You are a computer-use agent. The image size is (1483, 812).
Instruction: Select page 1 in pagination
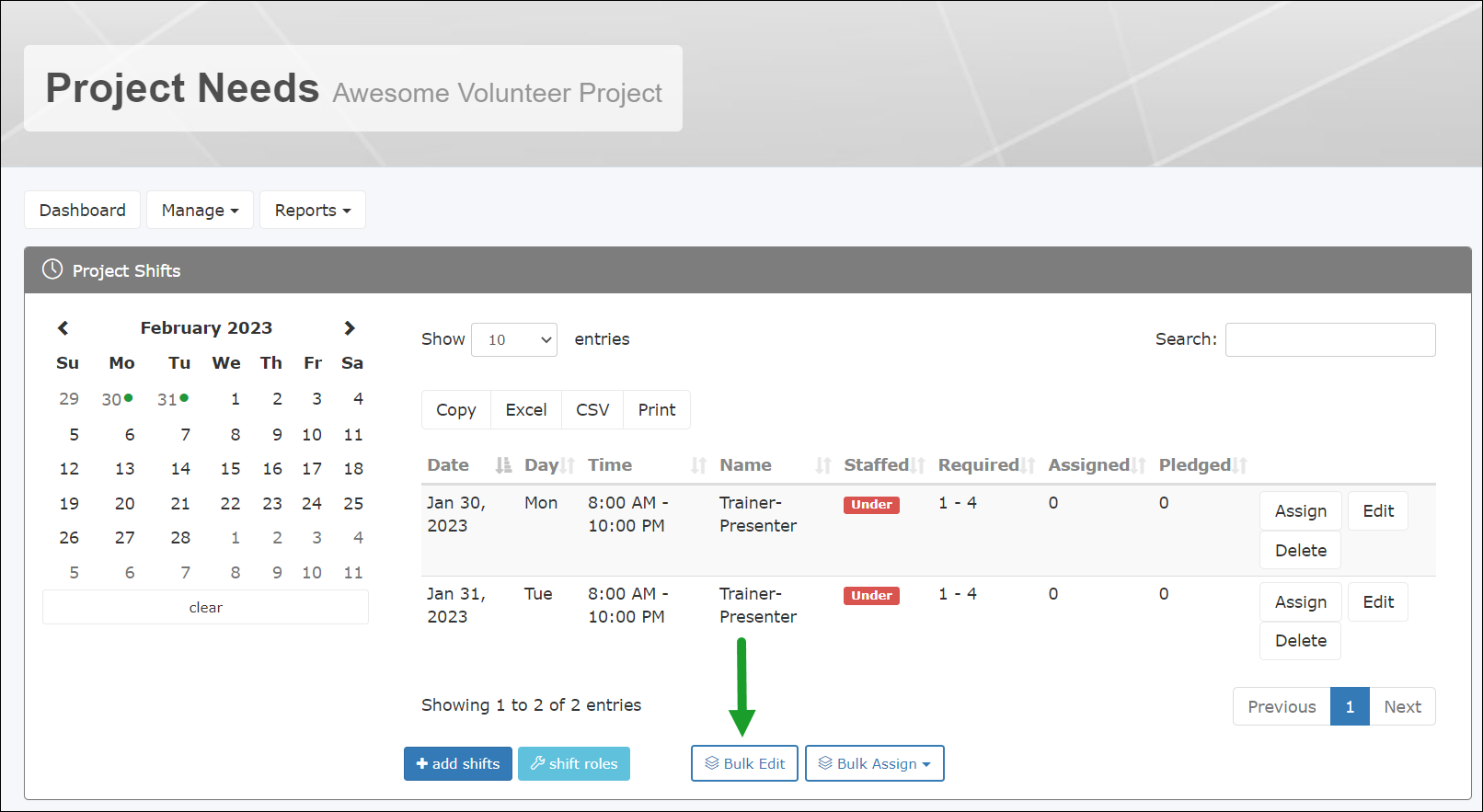(x=1350, y=706)
